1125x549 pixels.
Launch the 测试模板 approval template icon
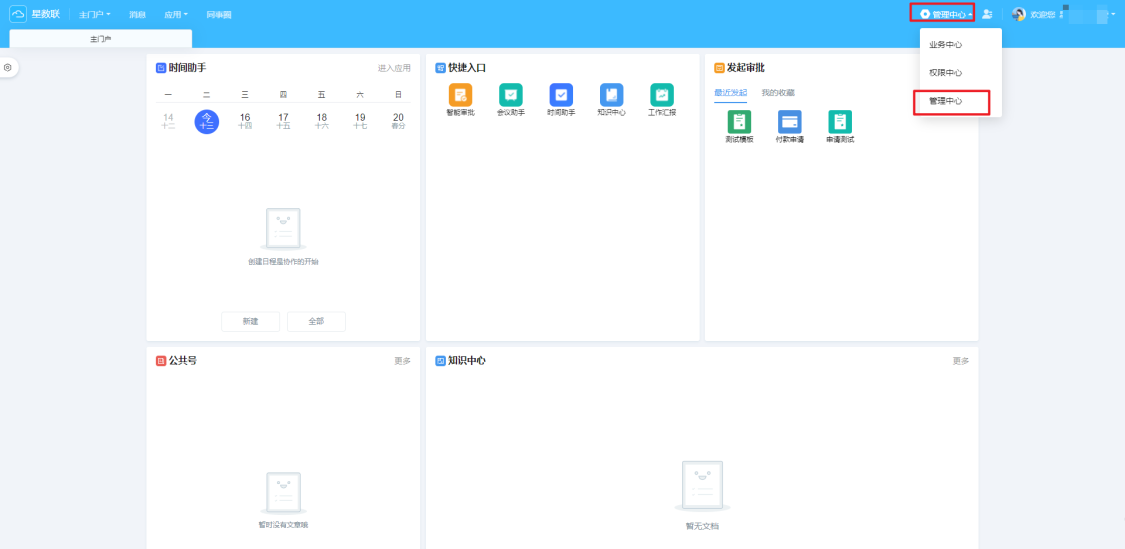(739, 121)
